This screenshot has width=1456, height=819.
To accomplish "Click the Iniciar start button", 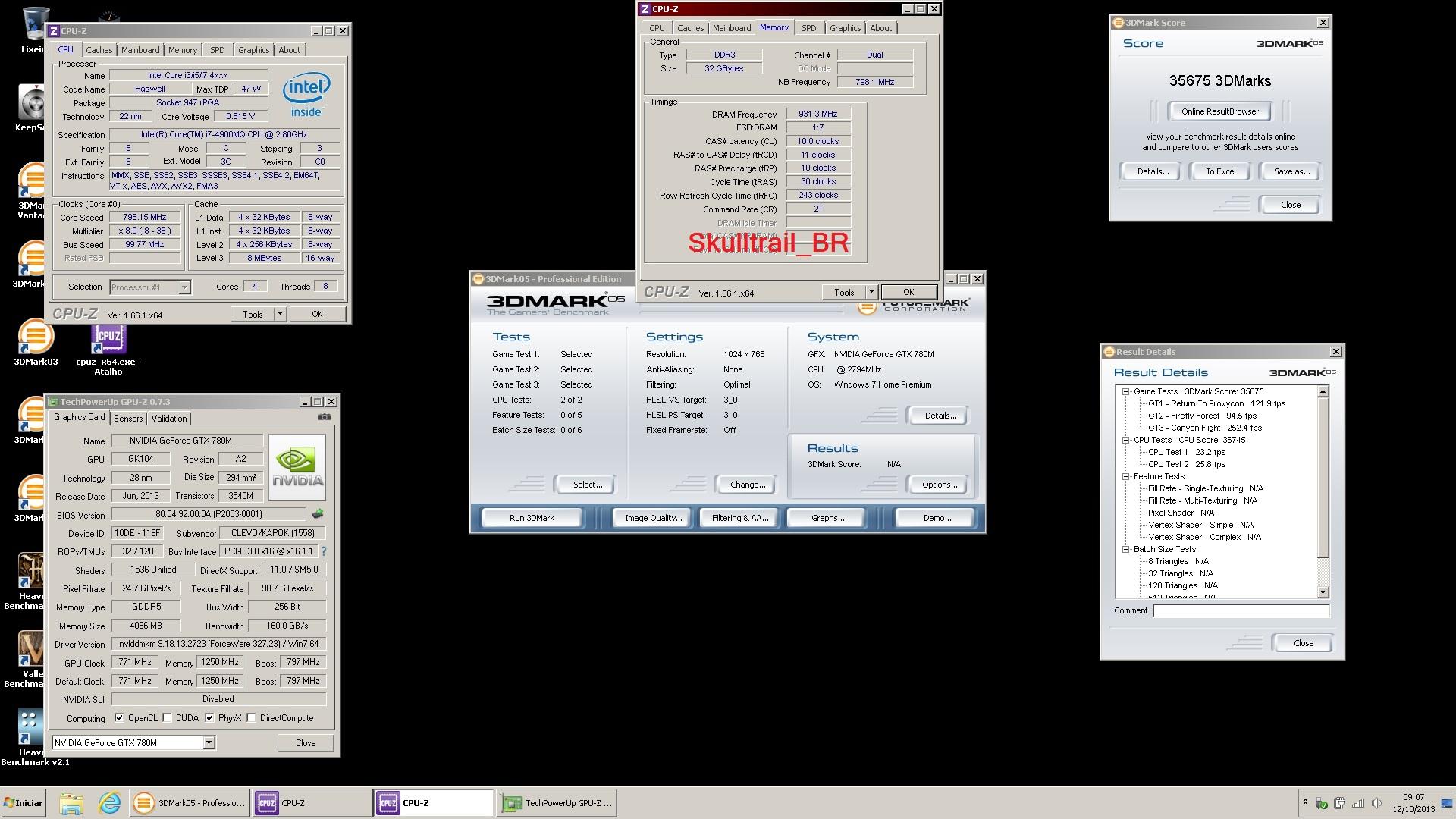I will pos(23,803).
